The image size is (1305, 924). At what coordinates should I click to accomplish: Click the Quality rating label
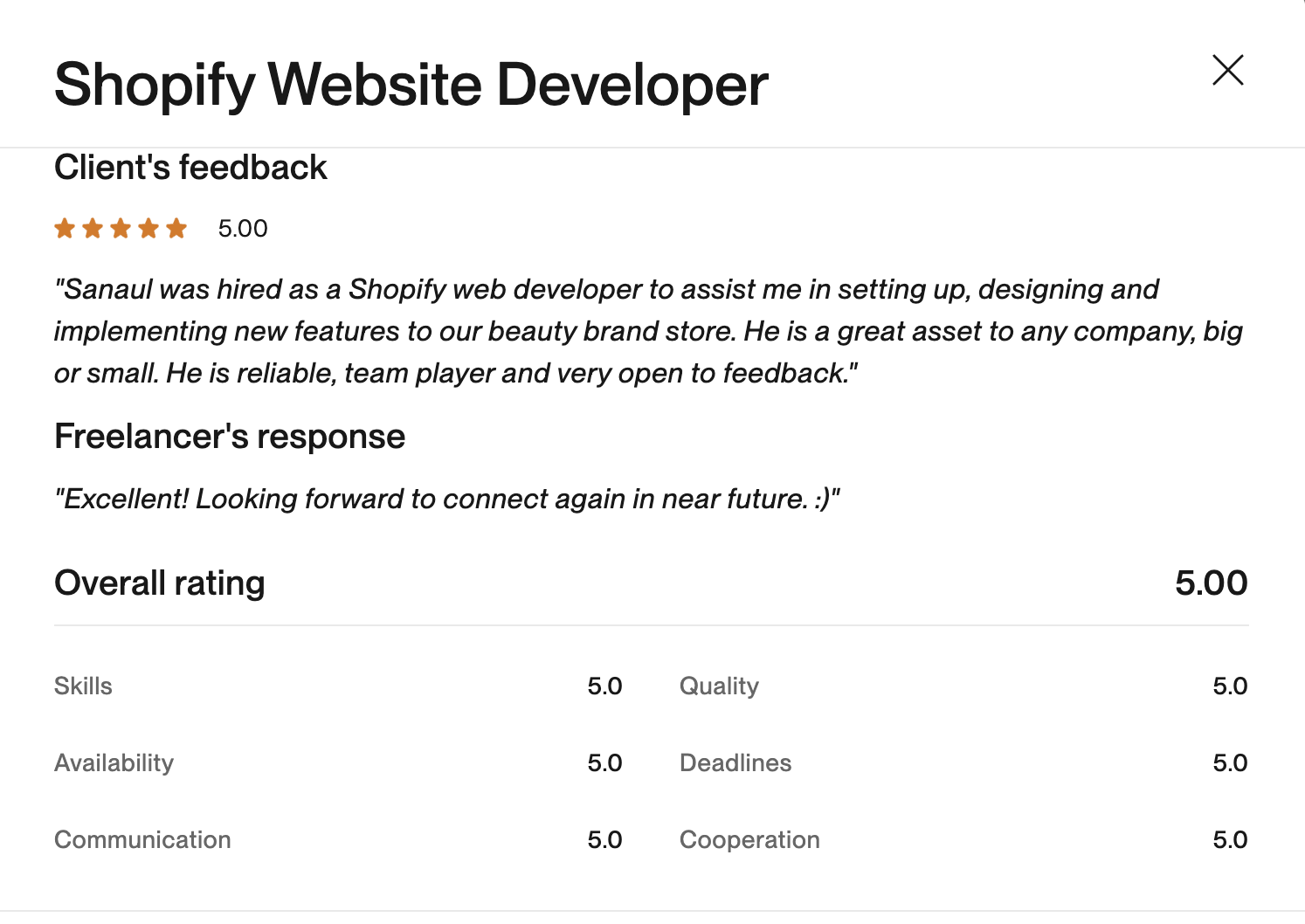click(719, 686)
